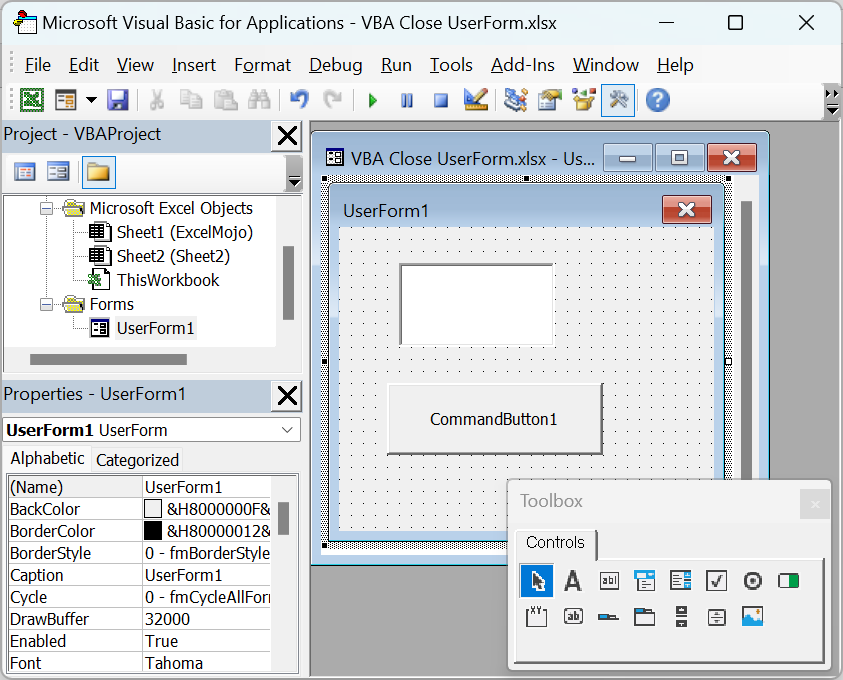Viewport: 843px width, 680px height.
Task: Collapse the Forms folder node
Action: (47, 305)
